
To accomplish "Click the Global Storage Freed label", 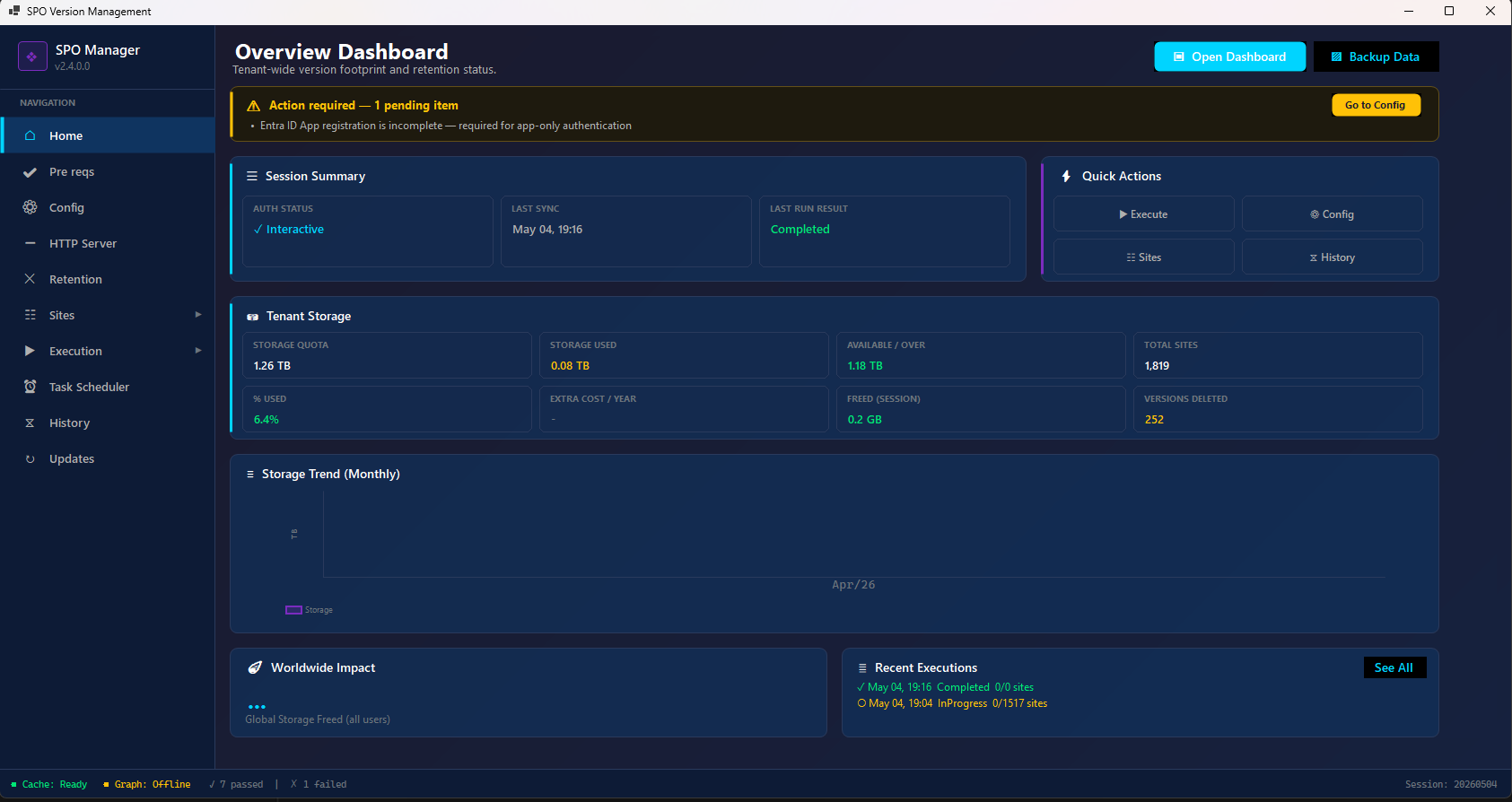I will 318,719.
